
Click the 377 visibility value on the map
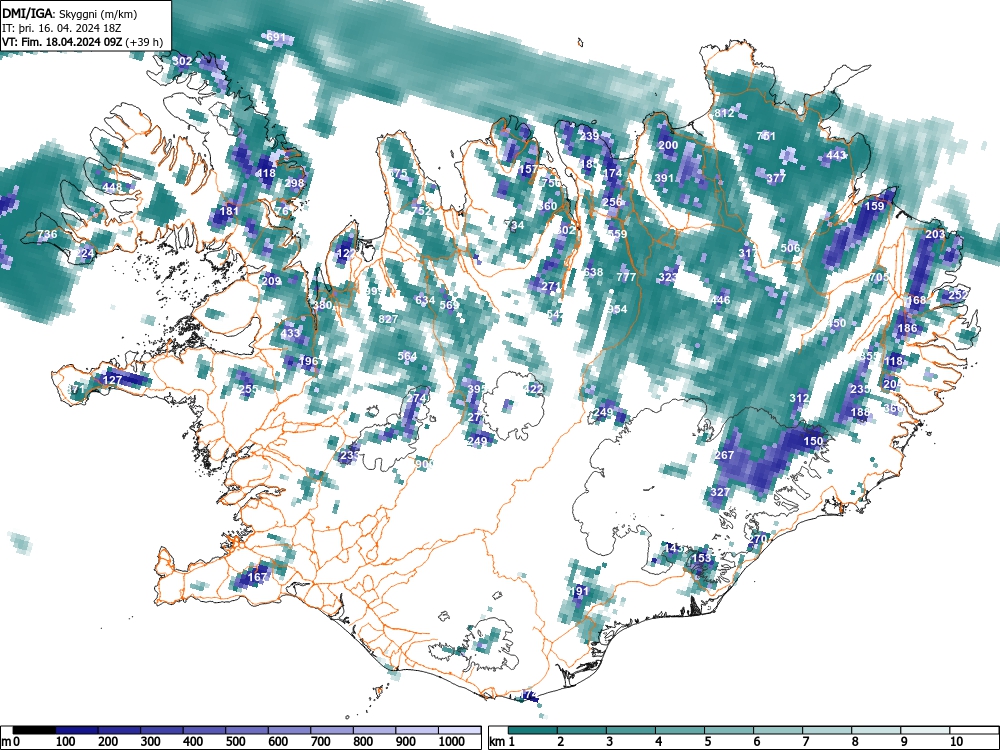pos(776,178)
